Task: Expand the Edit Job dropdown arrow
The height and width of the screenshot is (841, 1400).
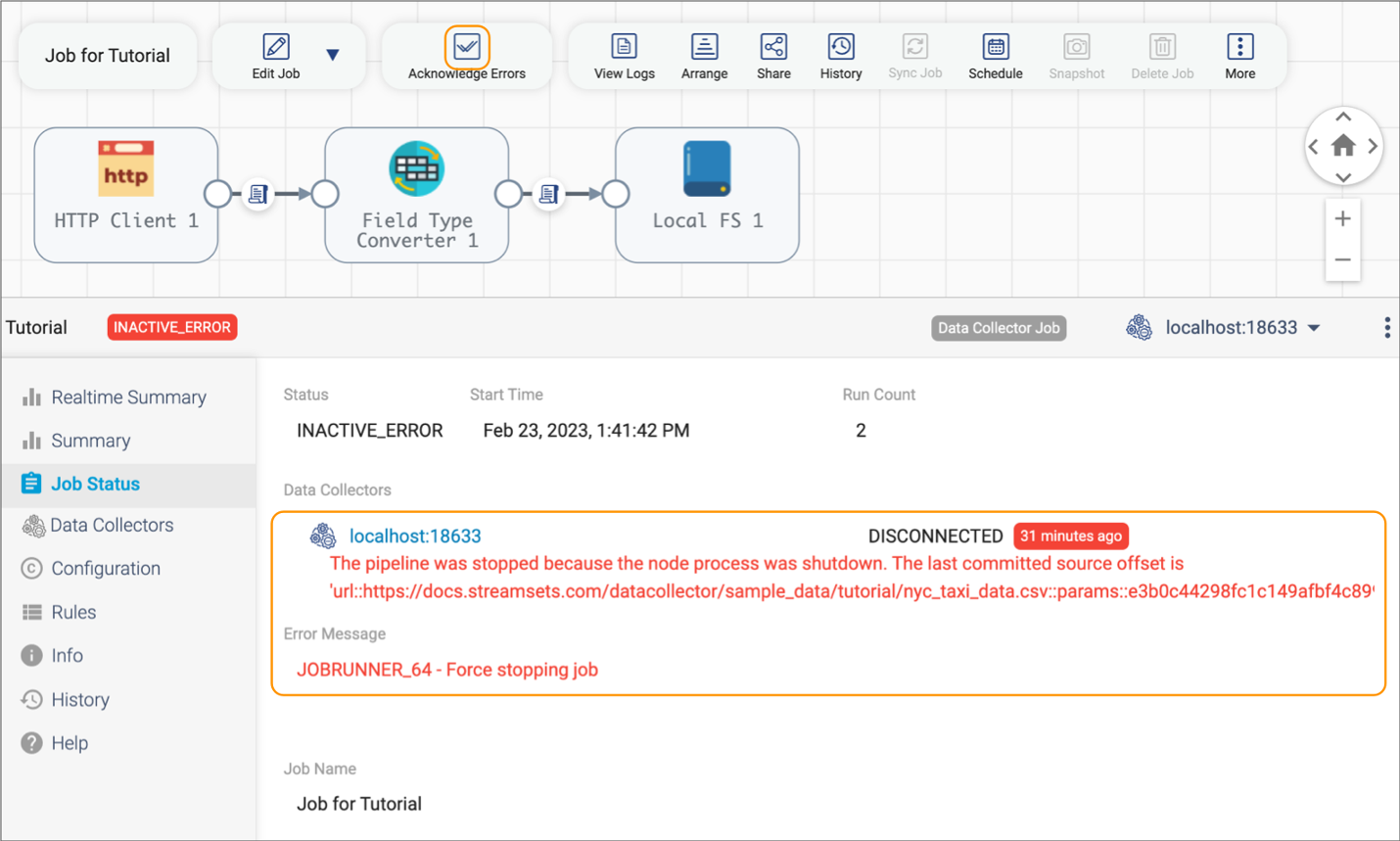Action: 334,56
